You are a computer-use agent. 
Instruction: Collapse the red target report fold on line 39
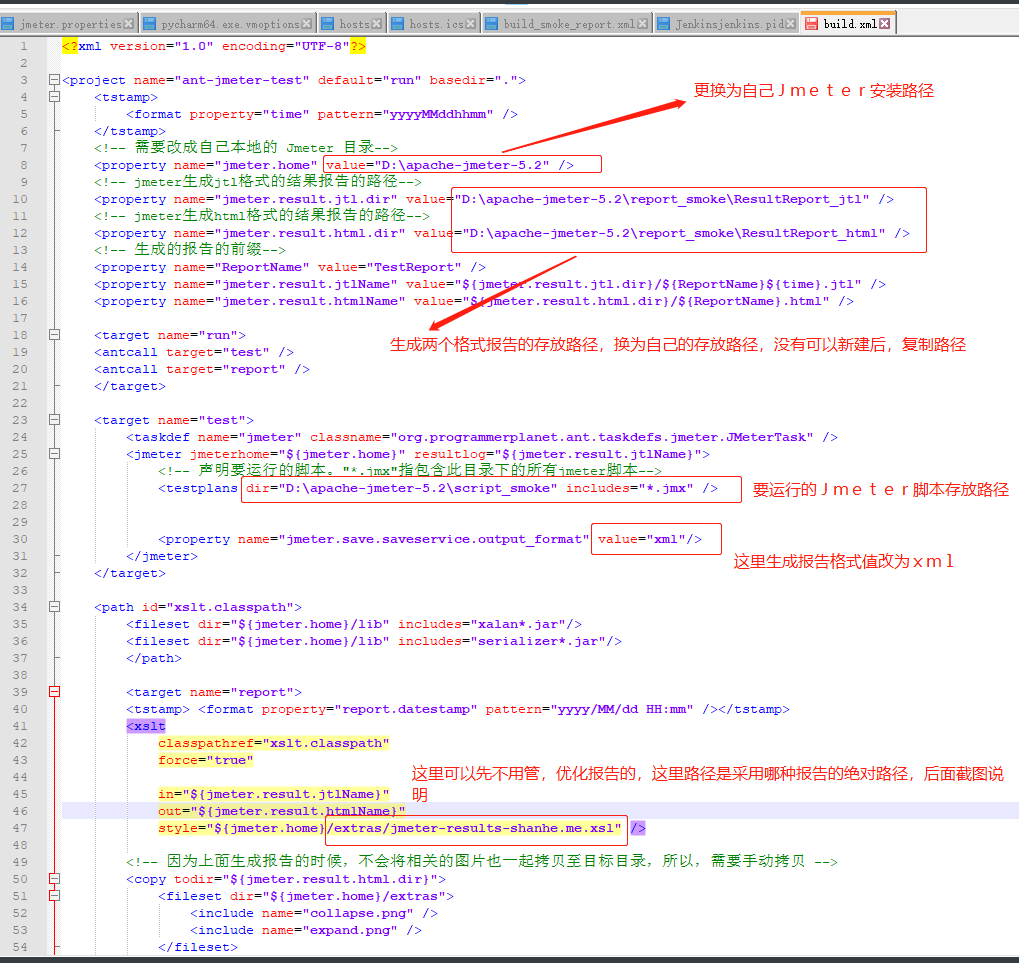[55, 692]
